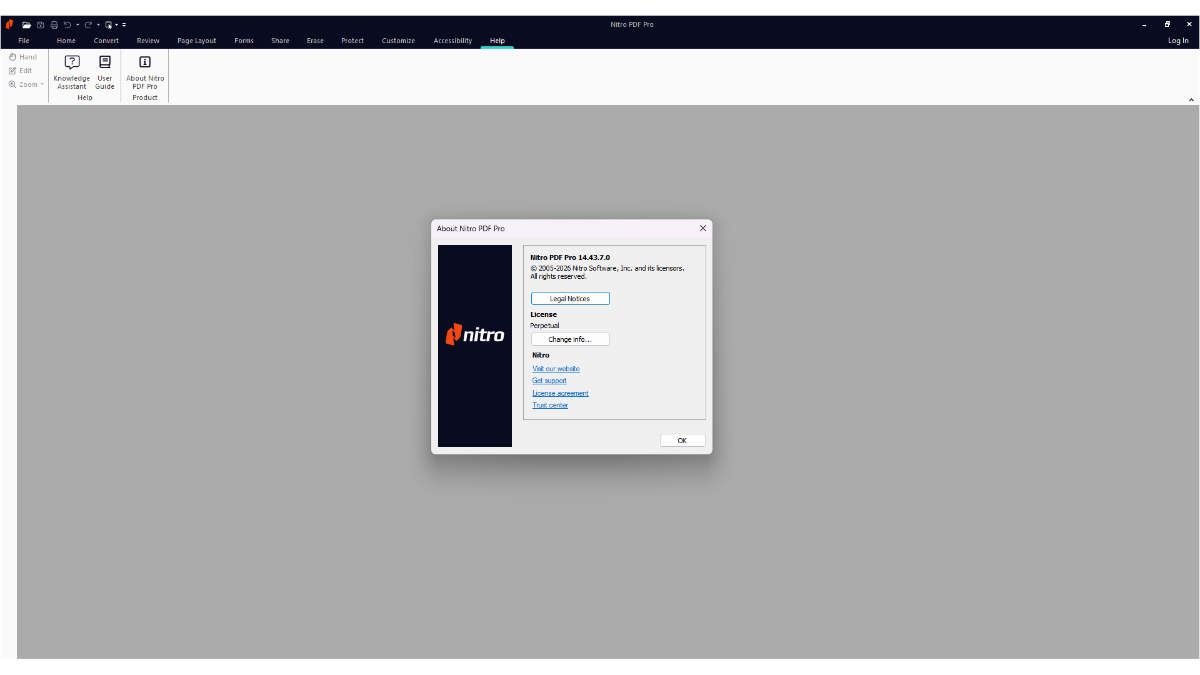The height and width of the screenshot is (675, 1200).
Task: Click the Nitro logo in the About dialog
Action: tap(475, 335)
